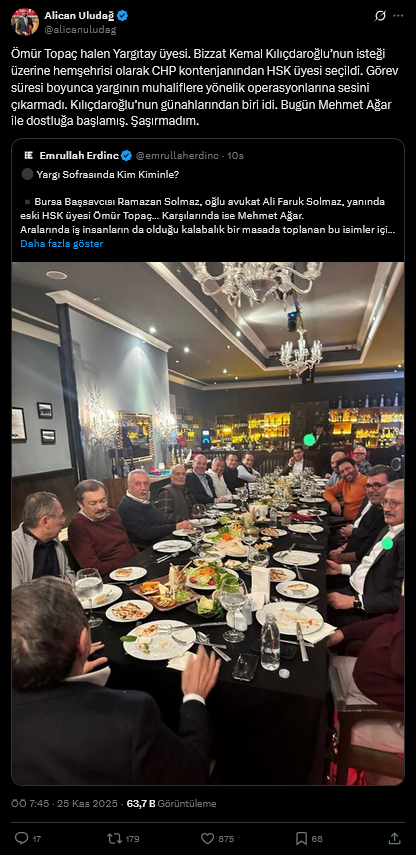Click Emrullah Erdinc's small avatar icon

(x=29, y=156)
